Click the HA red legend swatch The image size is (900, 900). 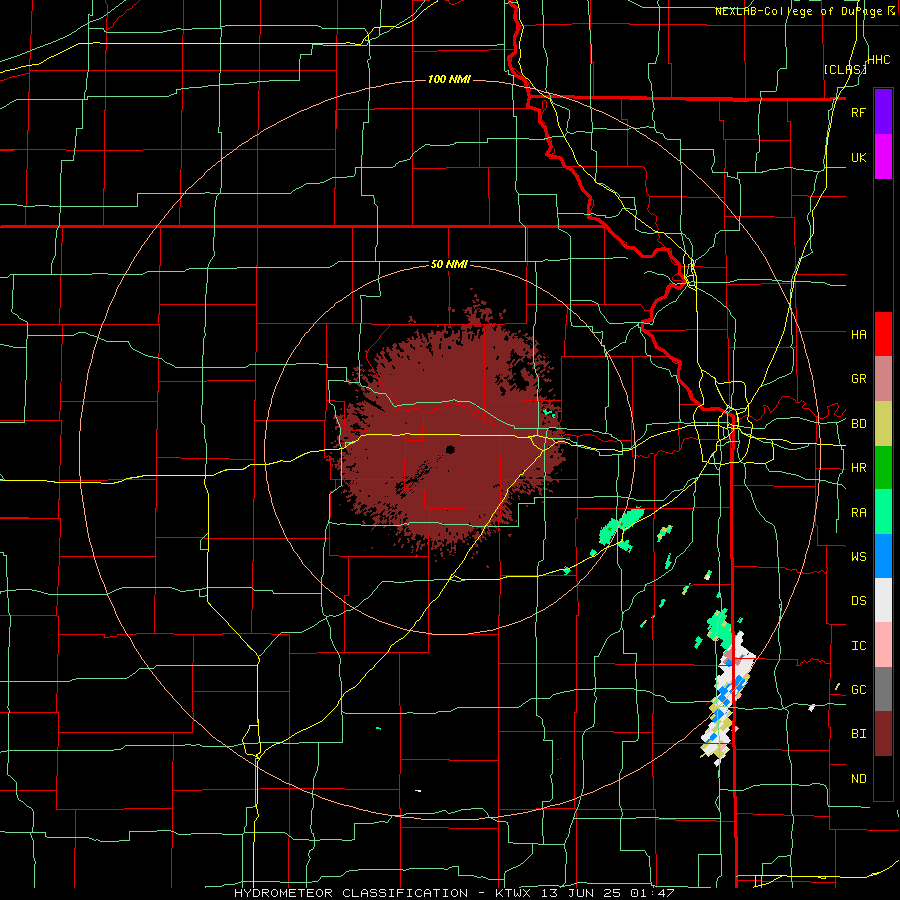click(883, 334)
